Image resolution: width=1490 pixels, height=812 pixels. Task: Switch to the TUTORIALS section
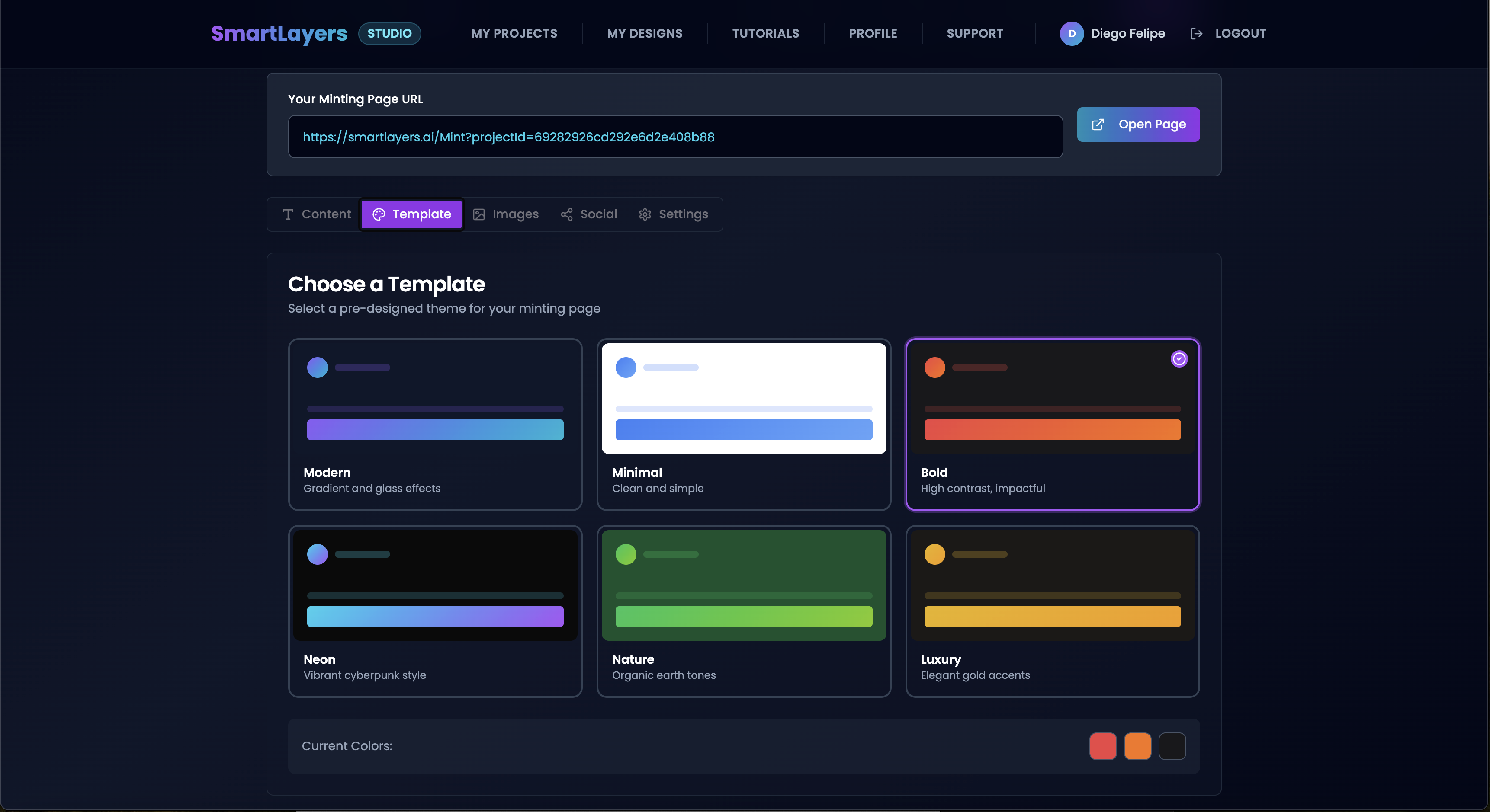click(765, 33)
